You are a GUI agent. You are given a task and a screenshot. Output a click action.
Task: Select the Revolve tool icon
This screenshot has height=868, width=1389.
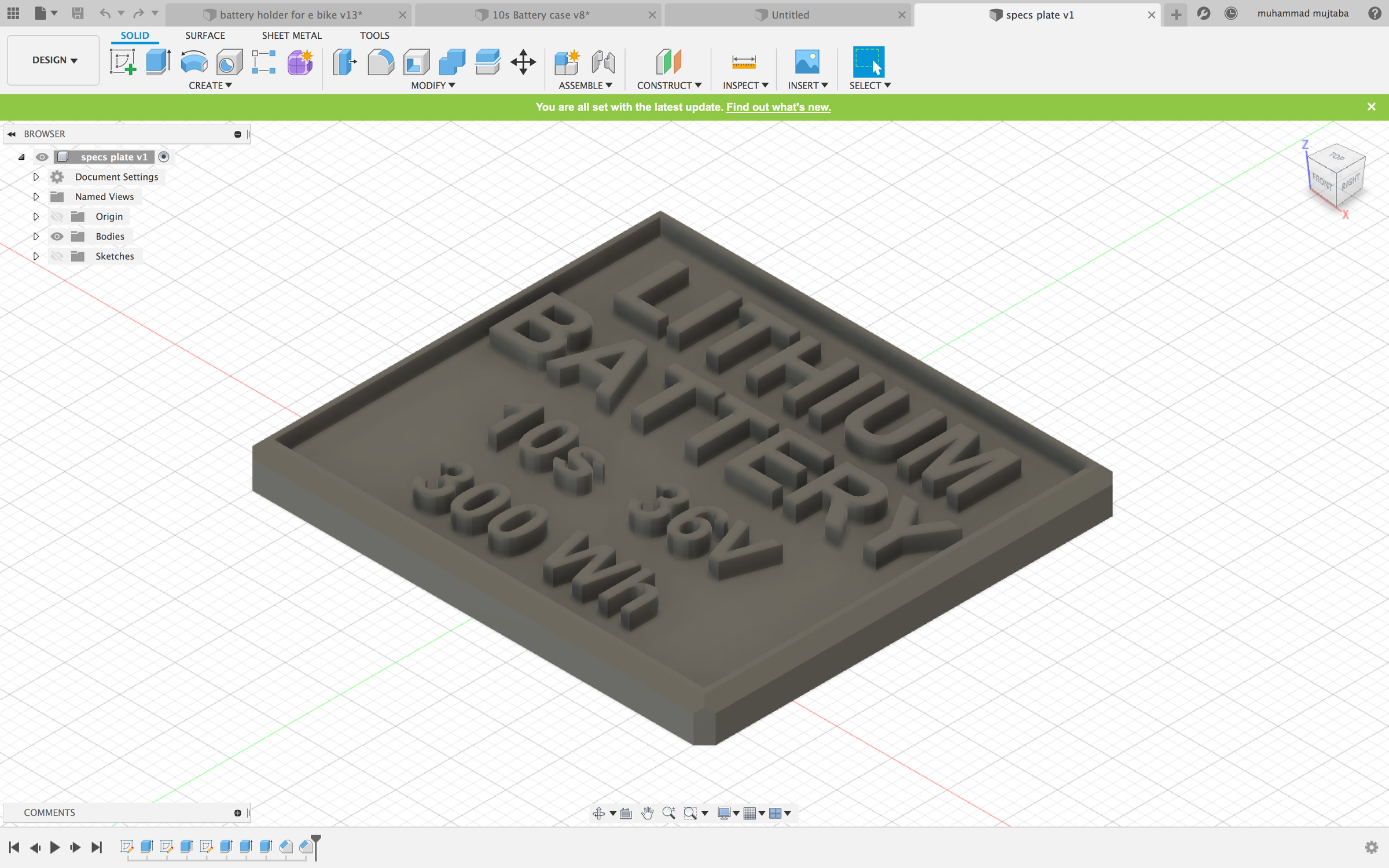tap(193, 62)
